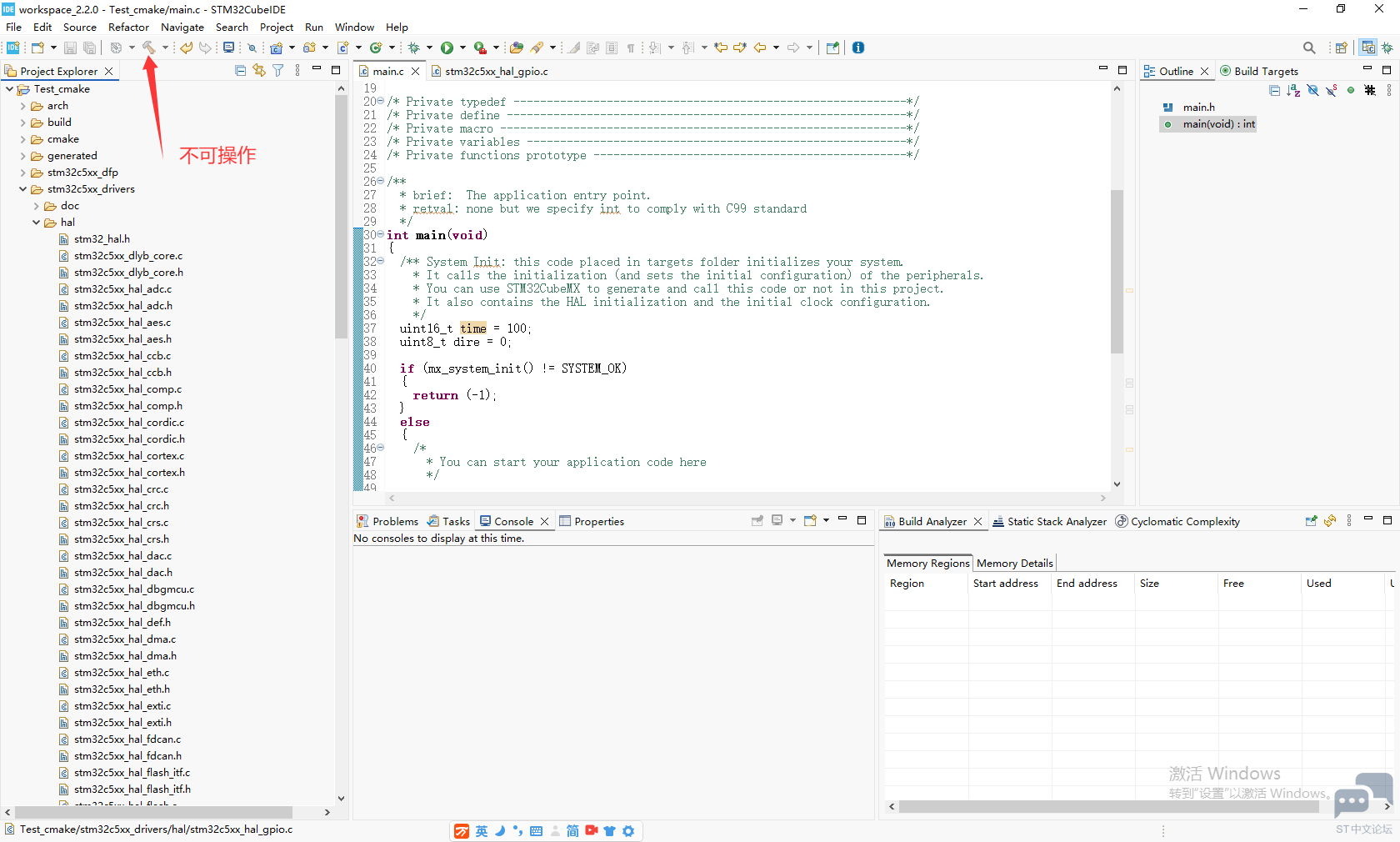Switch to the Debug perspective bug icon
This screenshot has height=842, width=1400.
[1387, 48]
